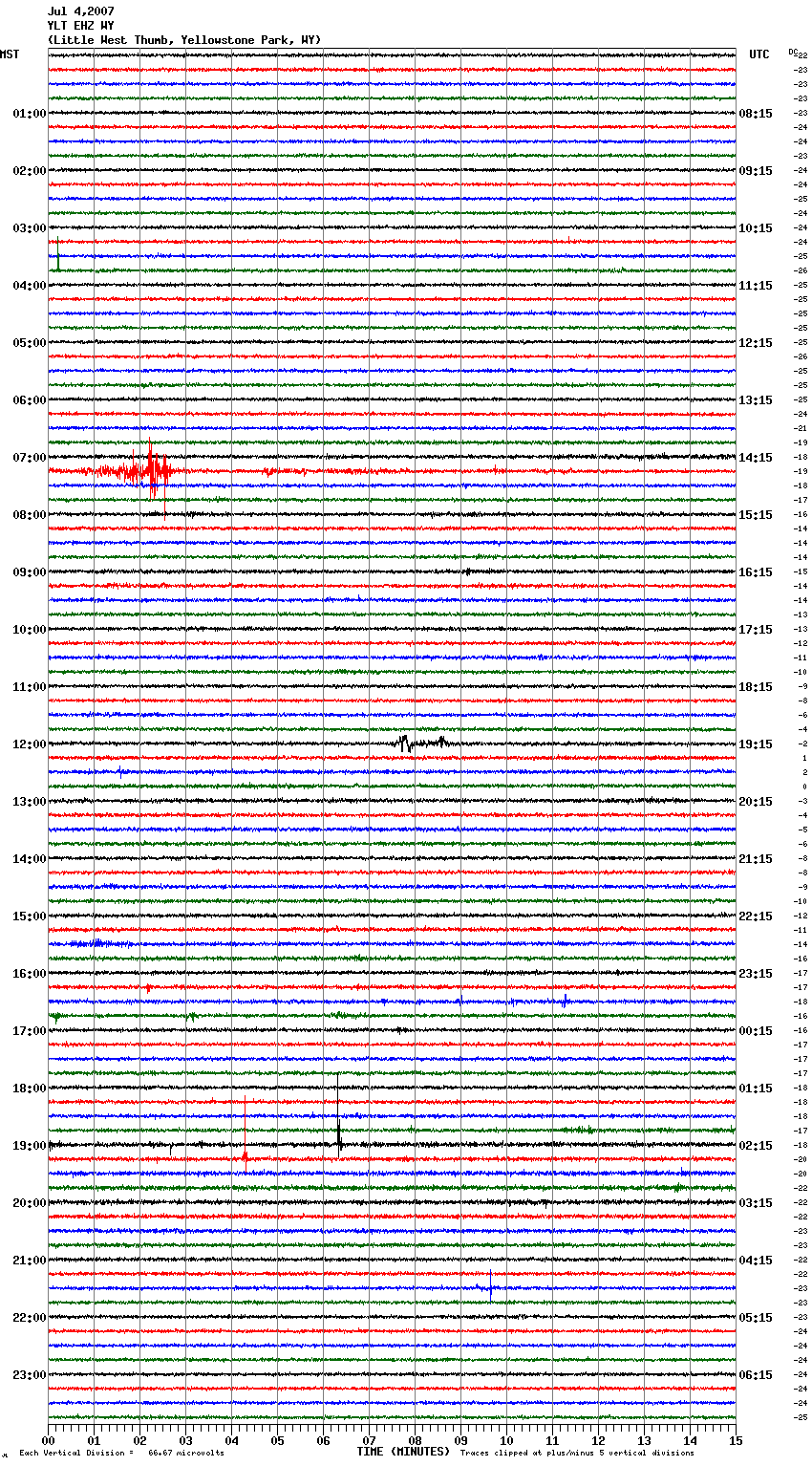The image size is (812, 1466).
Task: Click the 14:15 UTC time label
Action: 756,458
